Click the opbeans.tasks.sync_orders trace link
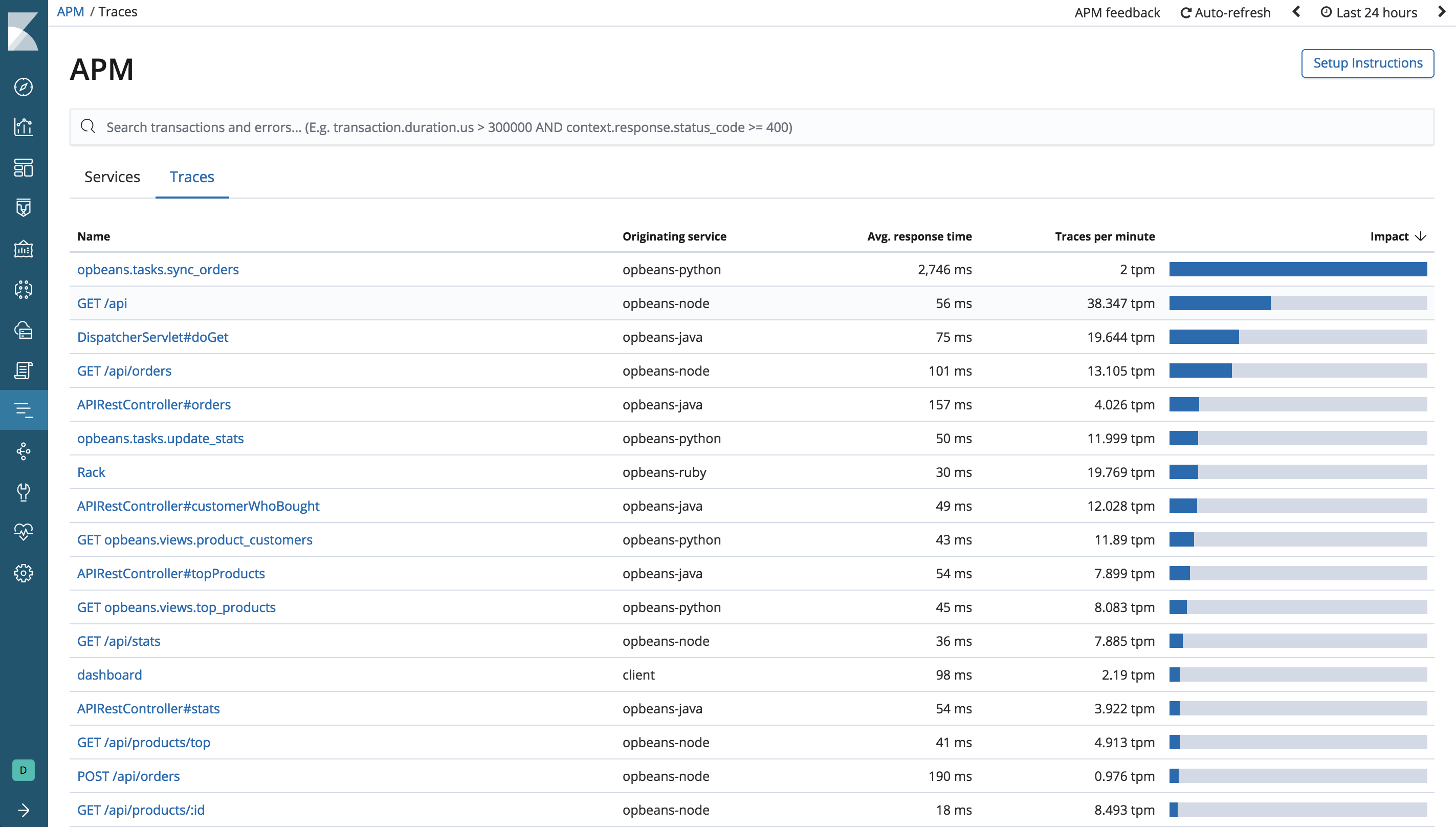1456x827 pixels. pos(158,269)
